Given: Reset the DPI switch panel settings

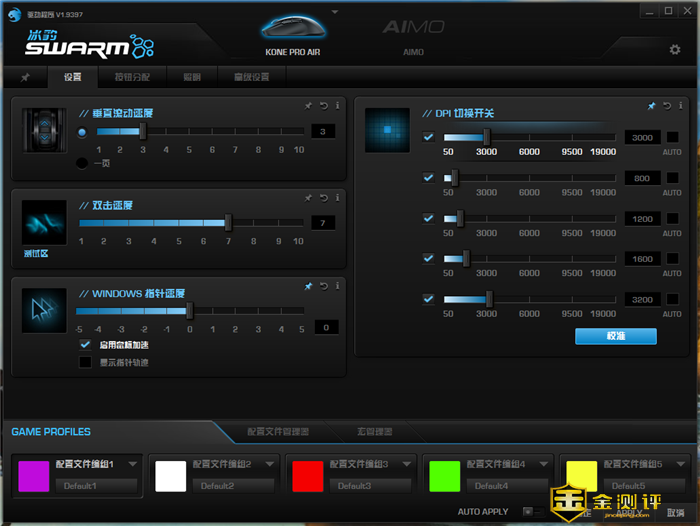Looking at the screenshot, I should pyautogui.click(x=666, y=105).
